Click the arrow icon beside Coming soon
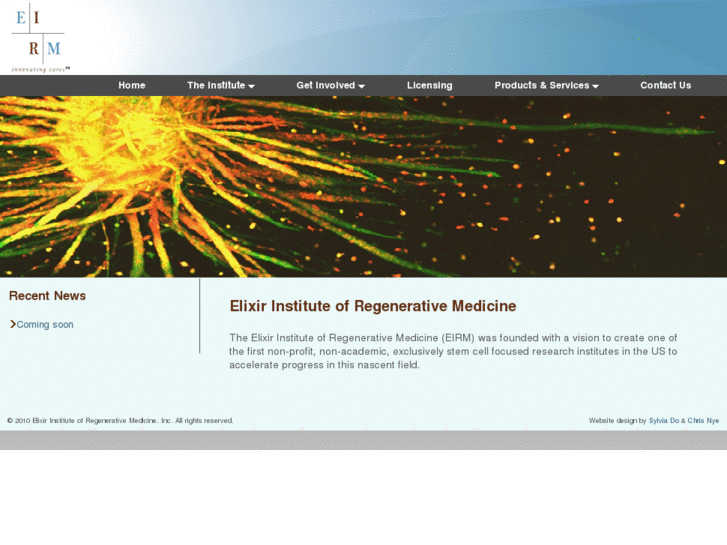The image size is (727, 545). [x=13, y=324]
